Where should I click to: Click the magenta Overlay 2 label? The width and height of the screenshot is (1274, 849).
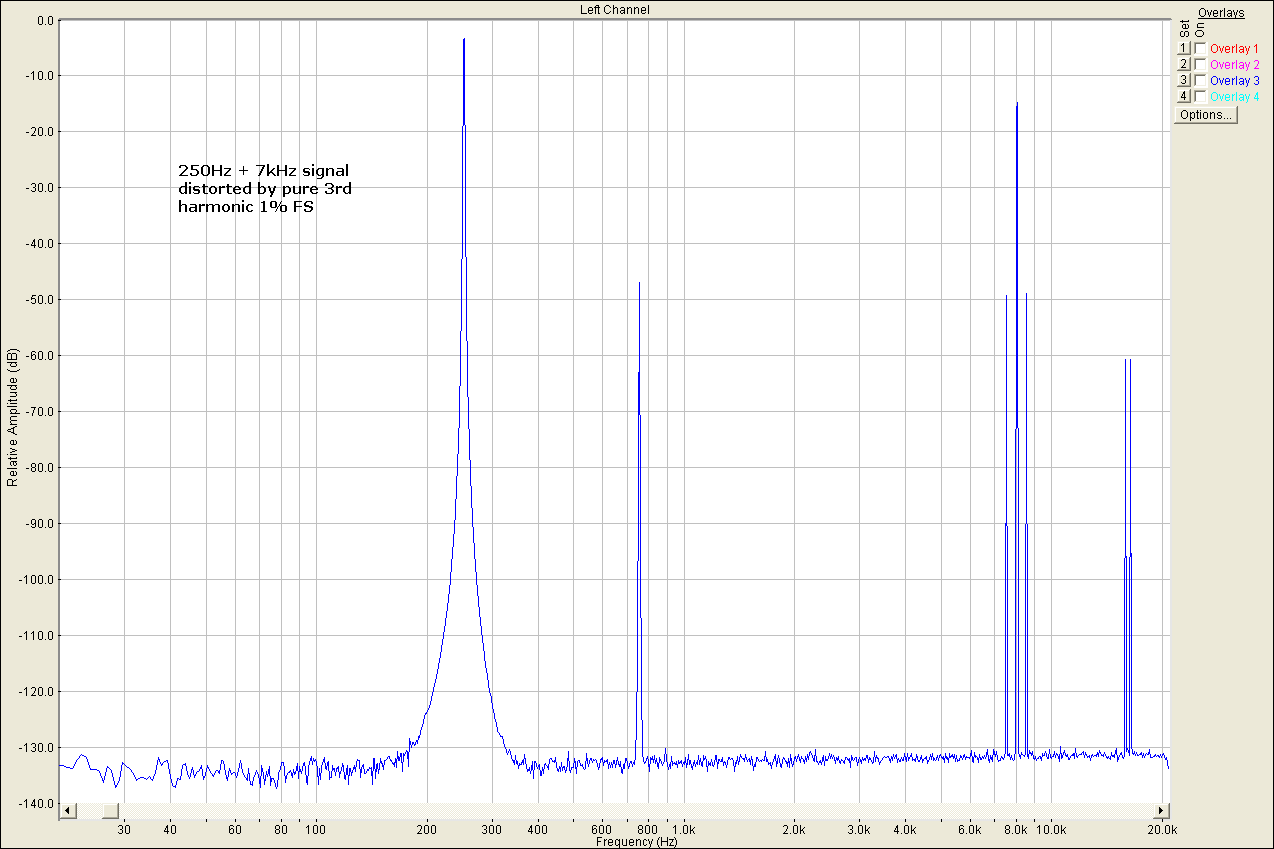point(1234,65)
